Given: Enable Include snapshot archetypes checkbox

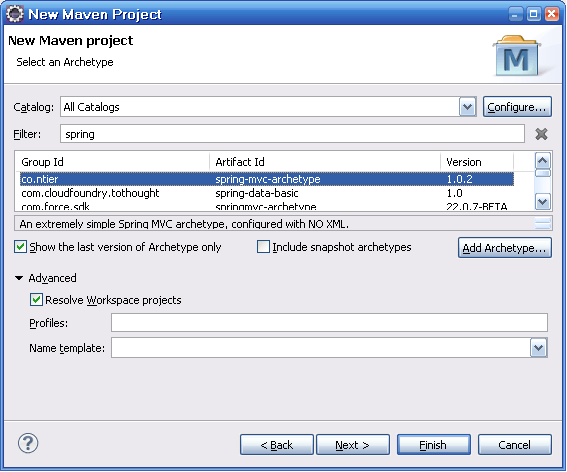Looking at the screenshot, I should point(263,247).
